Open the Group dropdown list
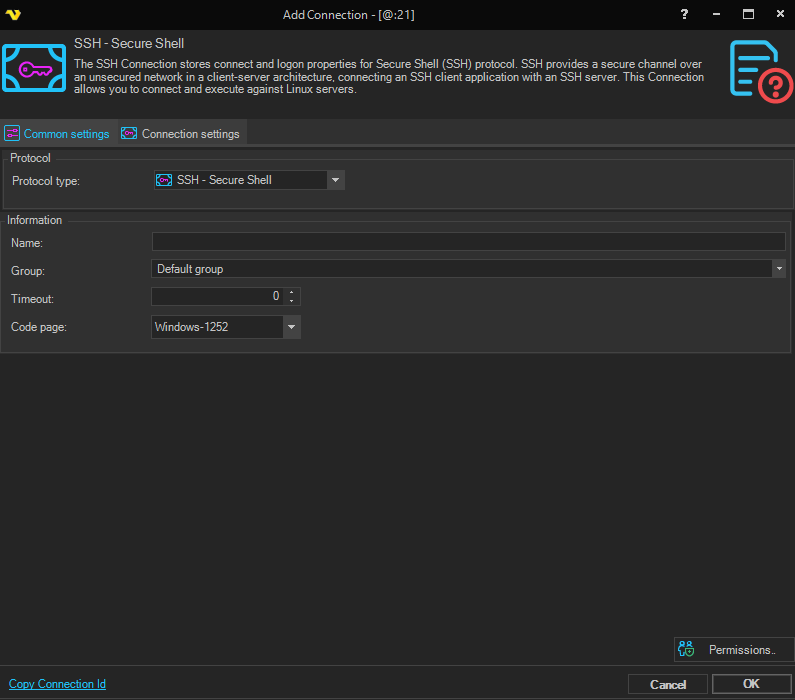795x700 pixels. 778,269
